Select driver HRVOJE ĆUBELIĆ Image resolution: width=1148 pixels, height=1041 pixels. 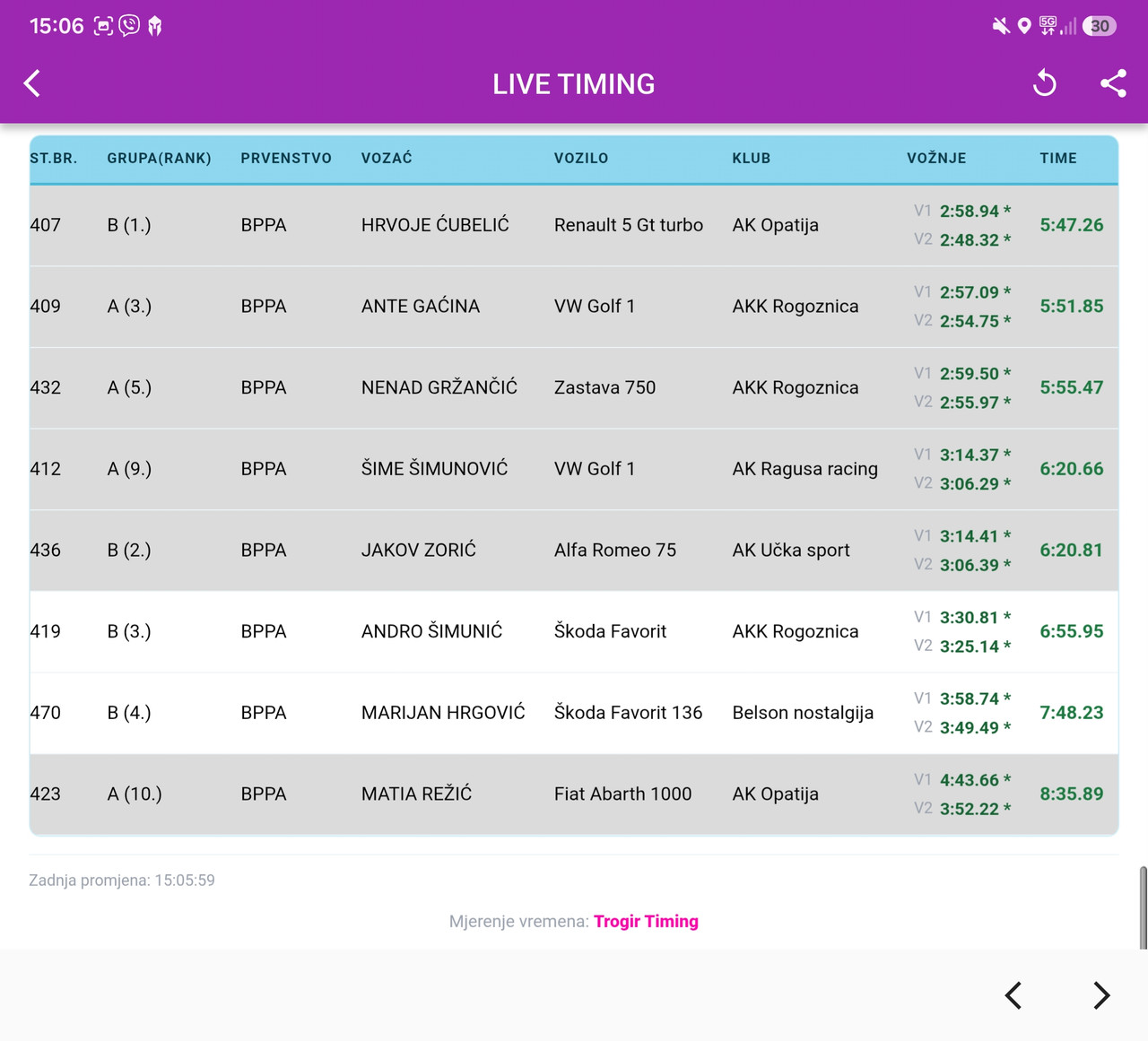click(x=435, y=224)
